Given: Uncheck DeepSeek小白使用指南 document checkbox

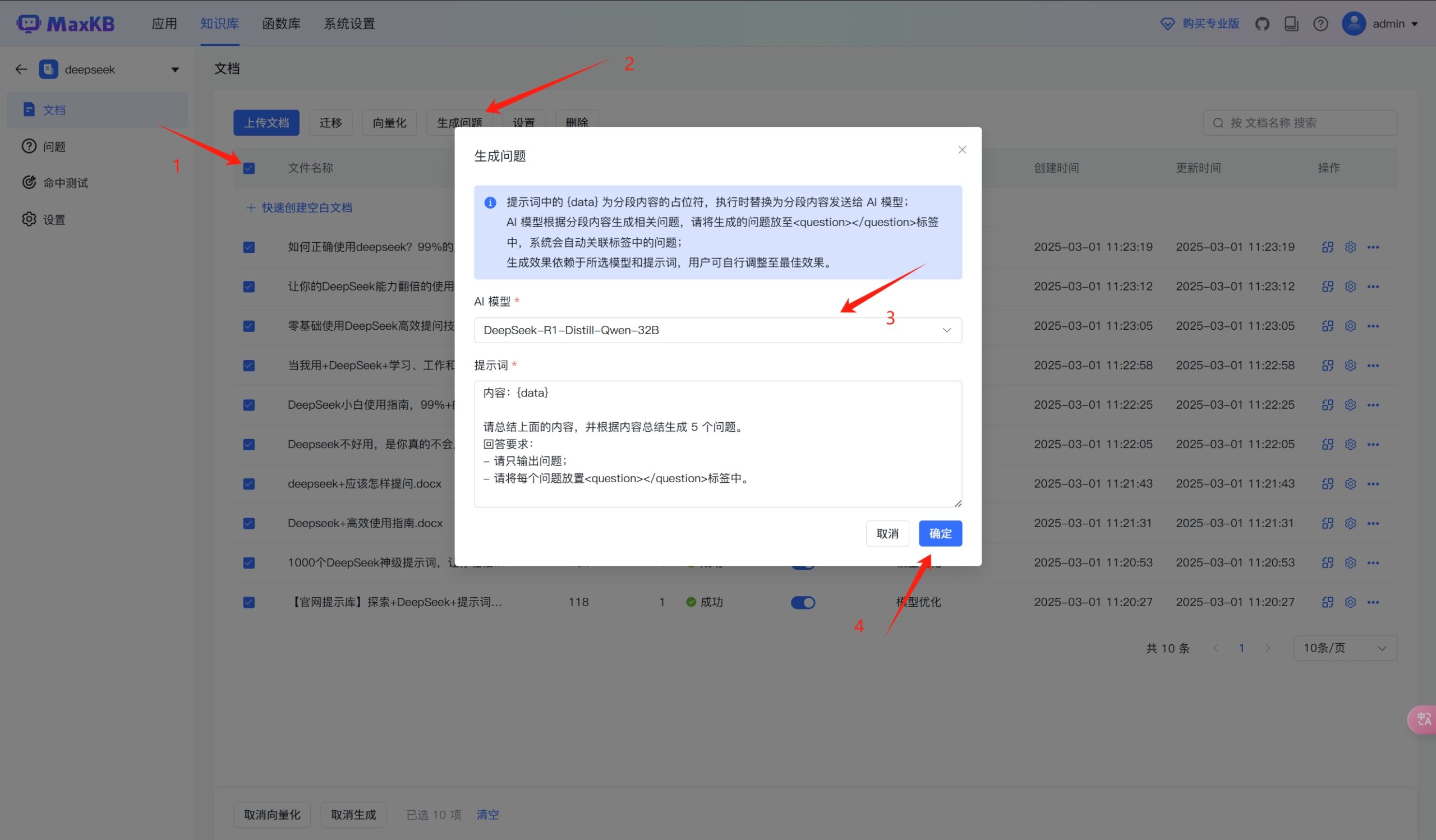Looking at the screenshot, I should click(249, 405).
